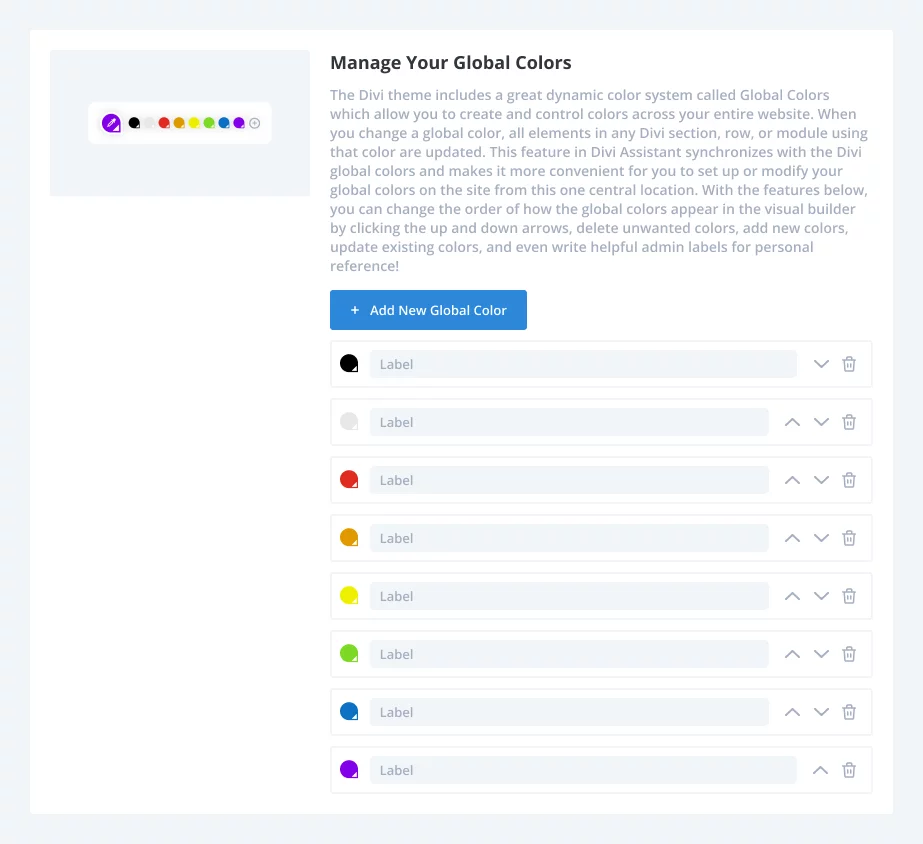Viewport: 923px width, 844px height.
Task: Open the light gray color swatch picker
Action: (349, 421)
